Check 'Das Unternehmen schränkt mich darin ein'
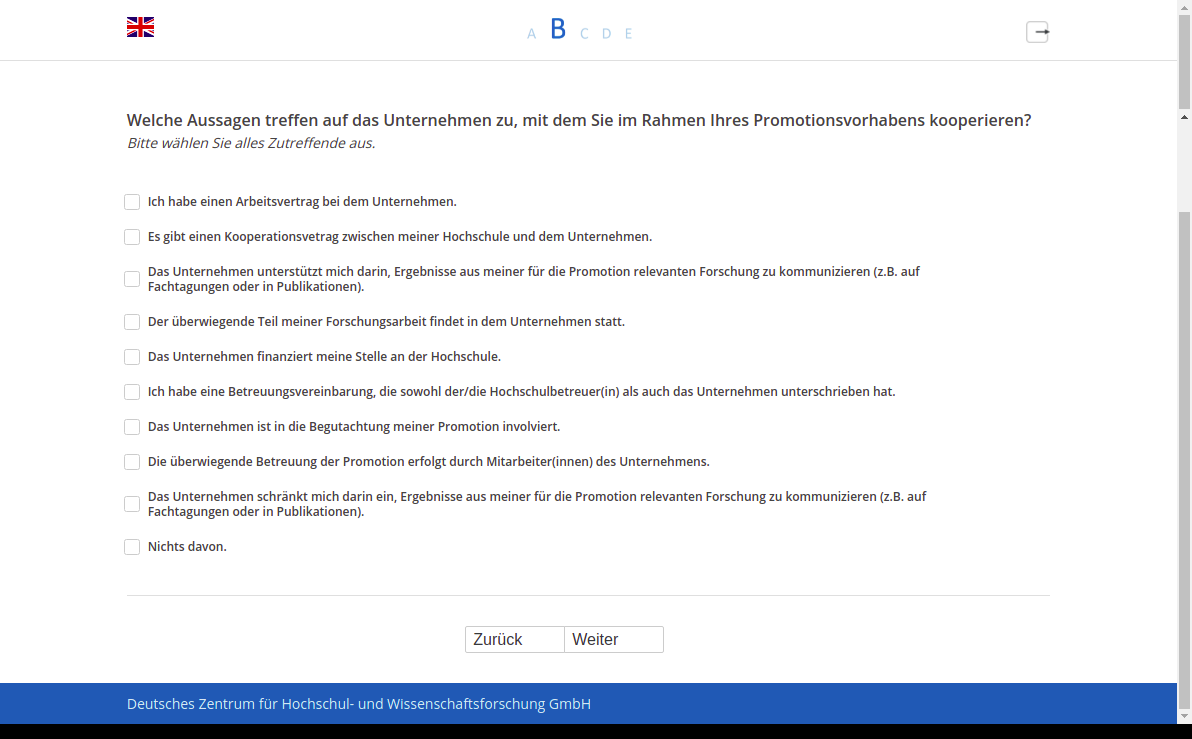 (132, 505)
